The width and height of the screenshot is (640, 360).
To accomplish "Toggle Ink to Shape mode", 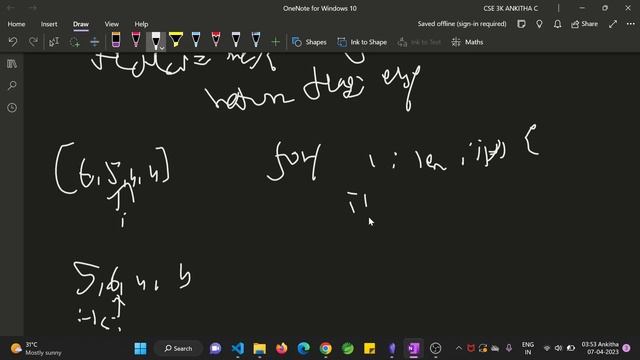I will [x=362, y=42].
